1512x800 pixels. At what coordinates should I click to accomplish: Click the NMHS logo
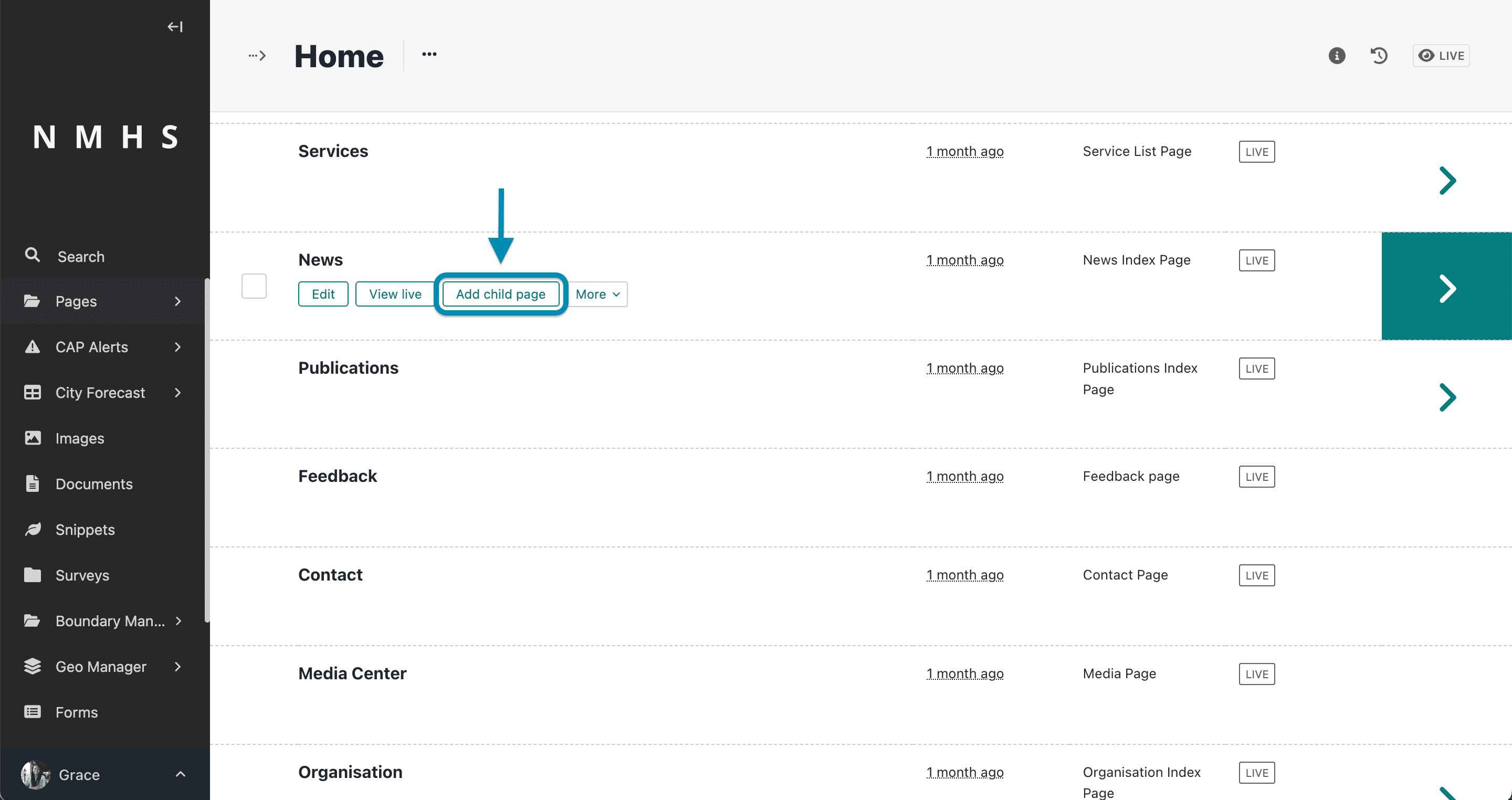(105, 138)
